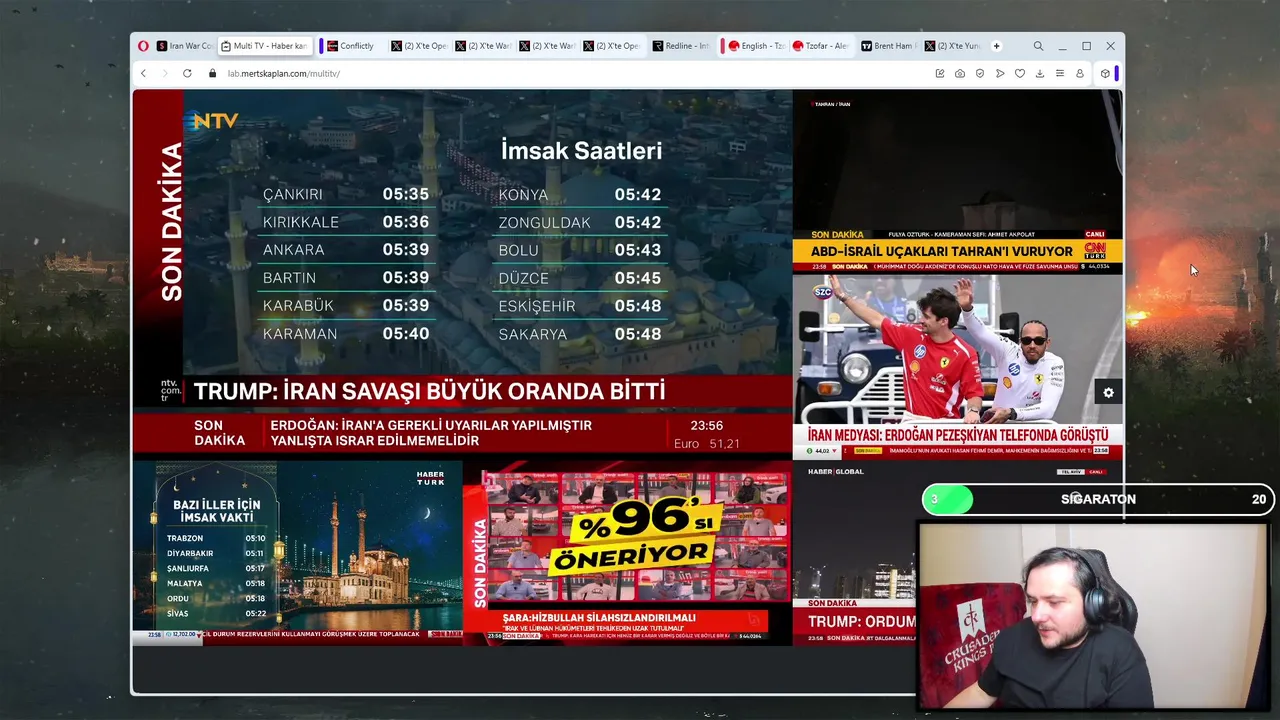Image resolution: width=1280 pixels, height=720 pixels.
Task: Click the 'ŞARA: HİZBULLAH SİLAHSIZLANDIRILMALI' caption
Action: [599, 618]
